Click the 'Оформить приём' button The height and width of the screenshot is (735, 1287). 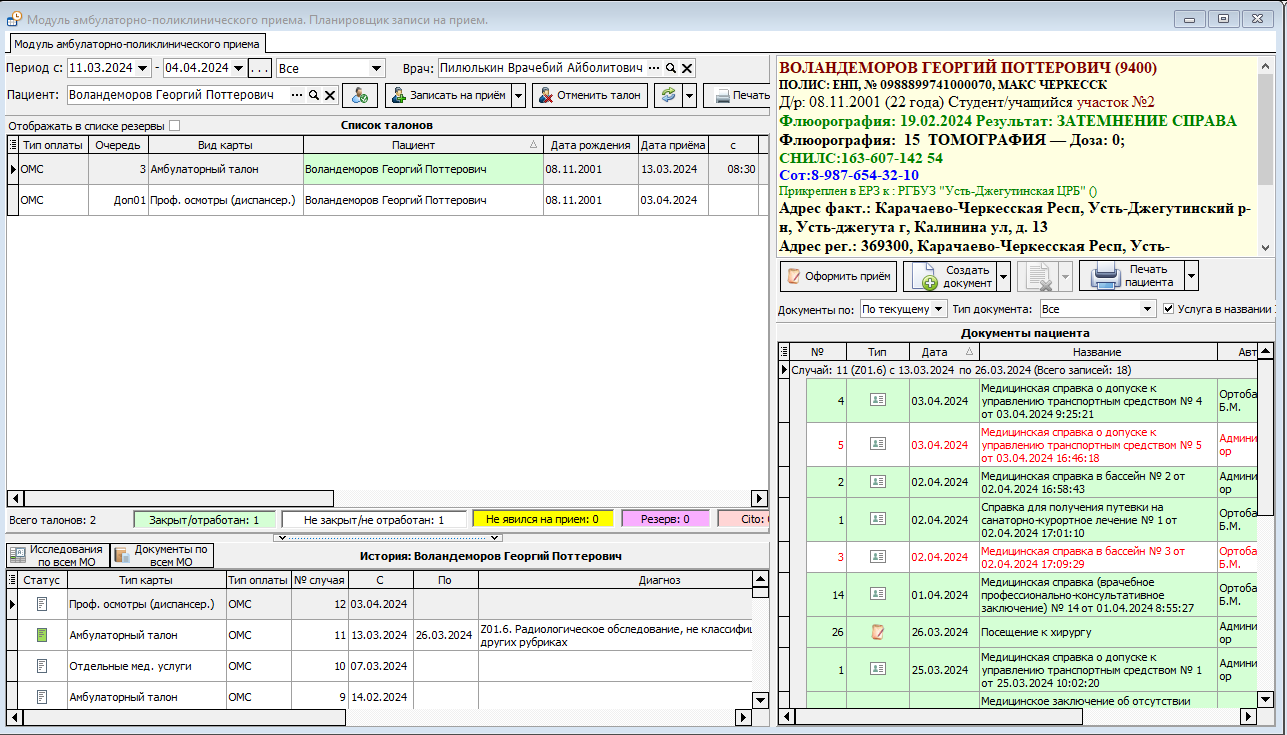838,276
